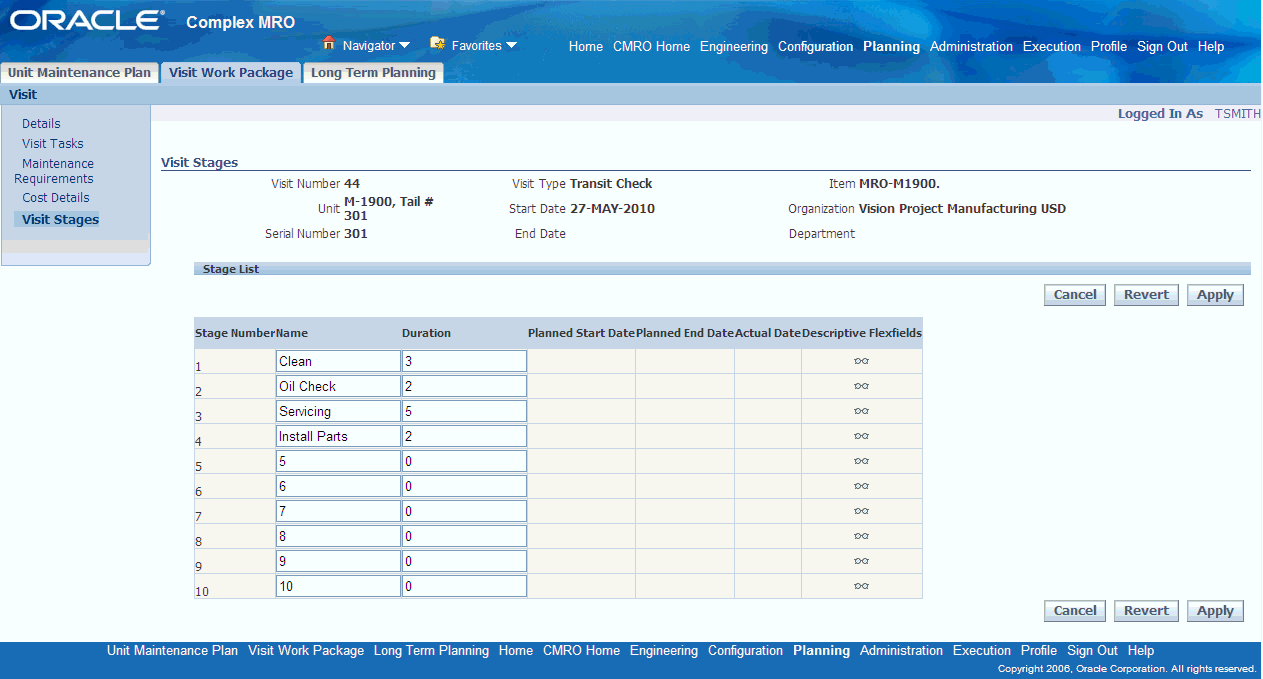Screen dimensions: 1263x679
Task: Open Engineering in top navigation
Action: (734, 46)
